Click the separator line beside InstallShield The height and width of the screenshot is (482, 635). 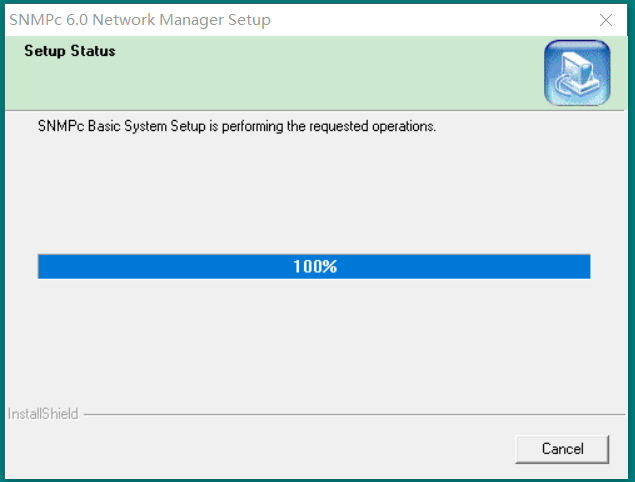[350, 414]
